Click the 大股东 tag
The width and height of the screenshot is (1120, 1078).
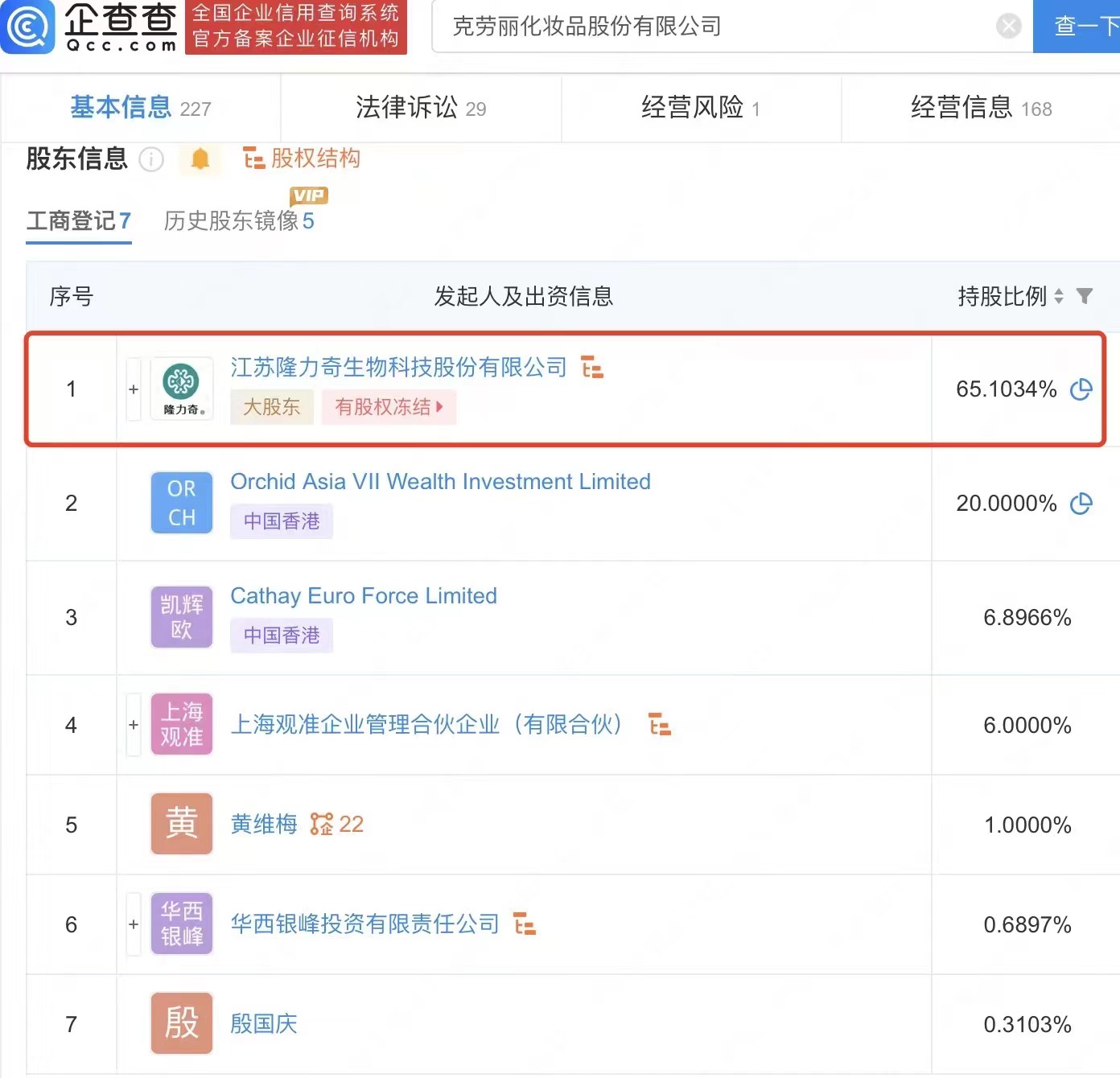[272, 407]
